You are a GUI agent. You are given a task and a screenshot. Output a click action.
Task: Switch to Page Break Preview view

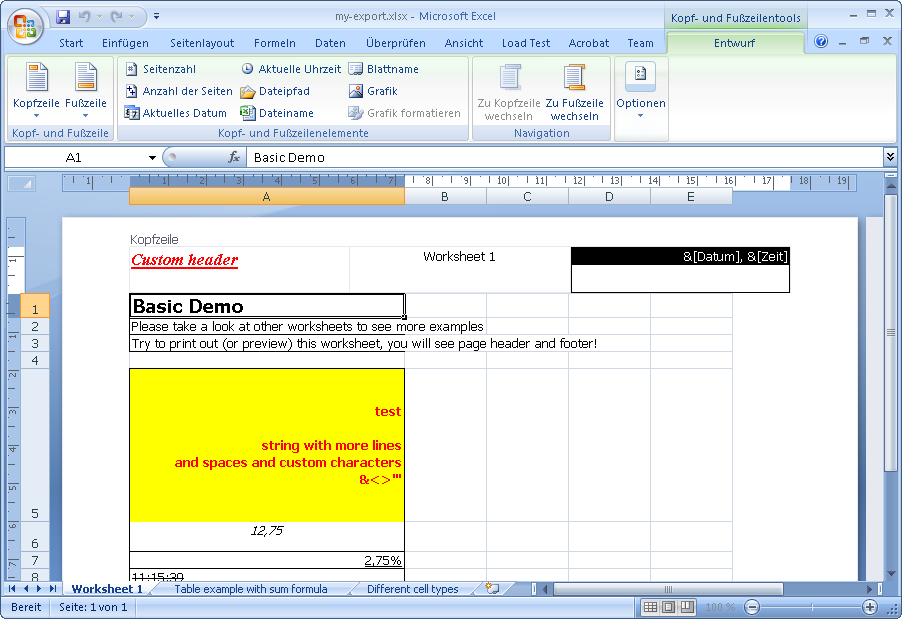(x=686, y=607)
